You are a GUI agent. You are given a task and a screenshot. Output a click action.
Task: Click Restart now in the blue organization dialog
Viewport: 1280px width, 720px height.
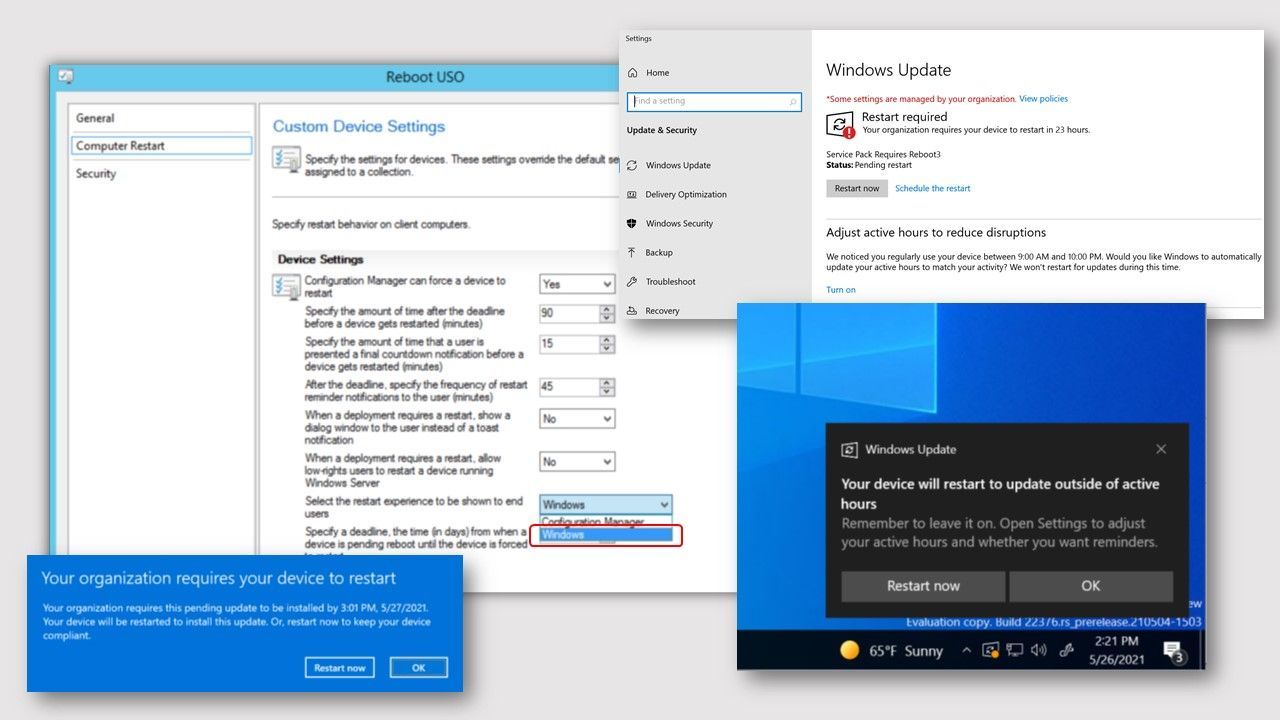tap(340, 668)
